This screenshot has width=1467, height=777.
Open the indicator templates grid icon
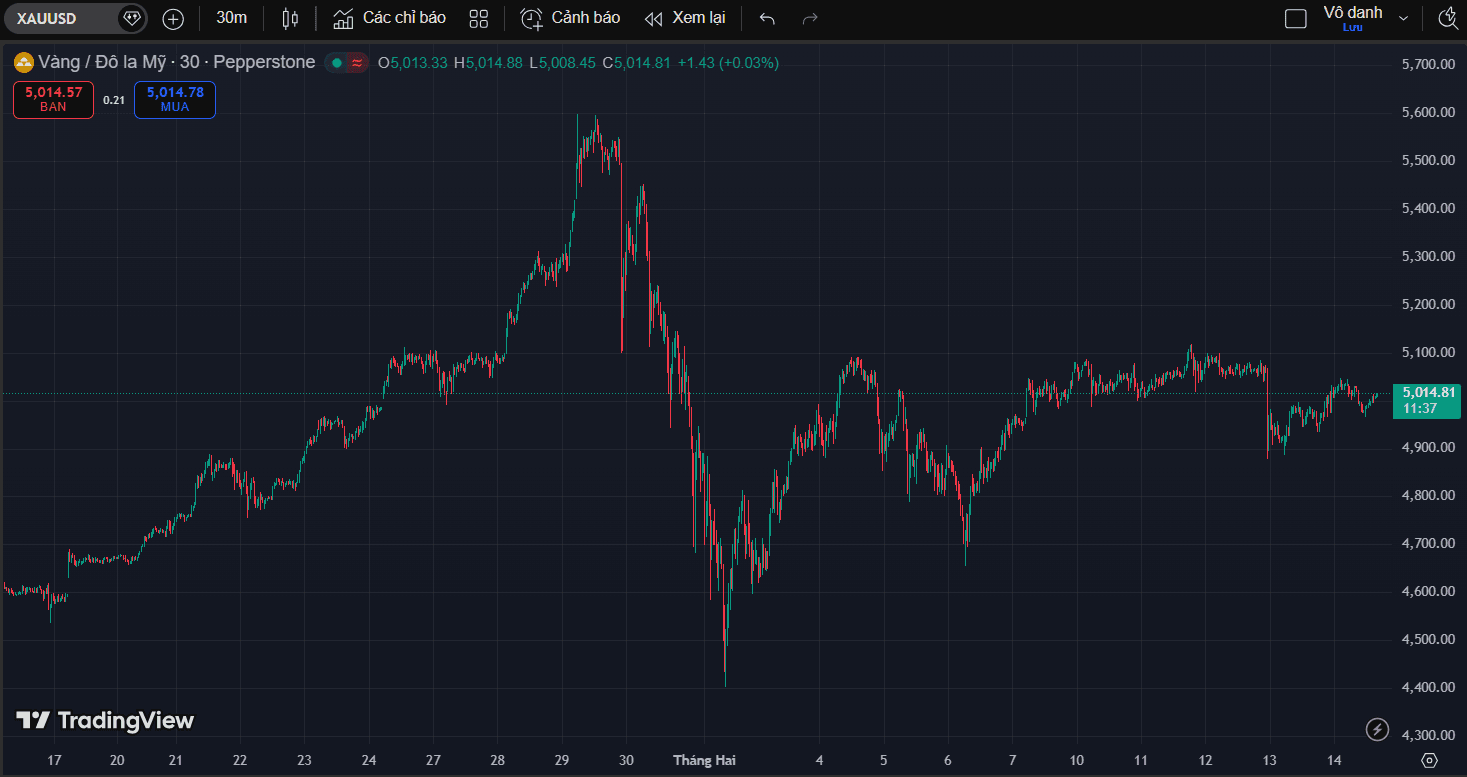click(479, 18)
